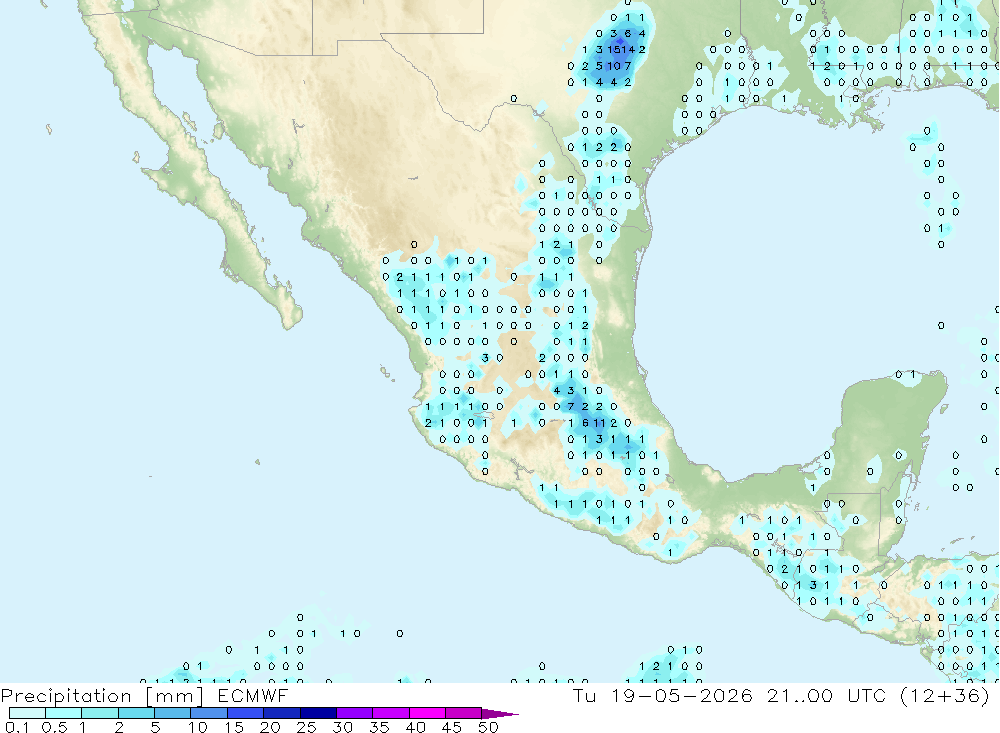The image size is (1000, 733).
Task: Click the 0.5–1 mm legend color swatch
Action: (64, 713)
